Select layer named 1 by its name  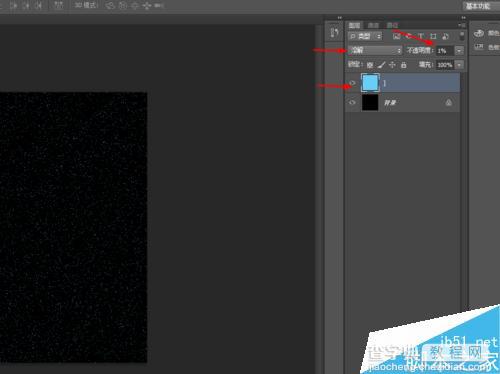(x=384, y=83)
